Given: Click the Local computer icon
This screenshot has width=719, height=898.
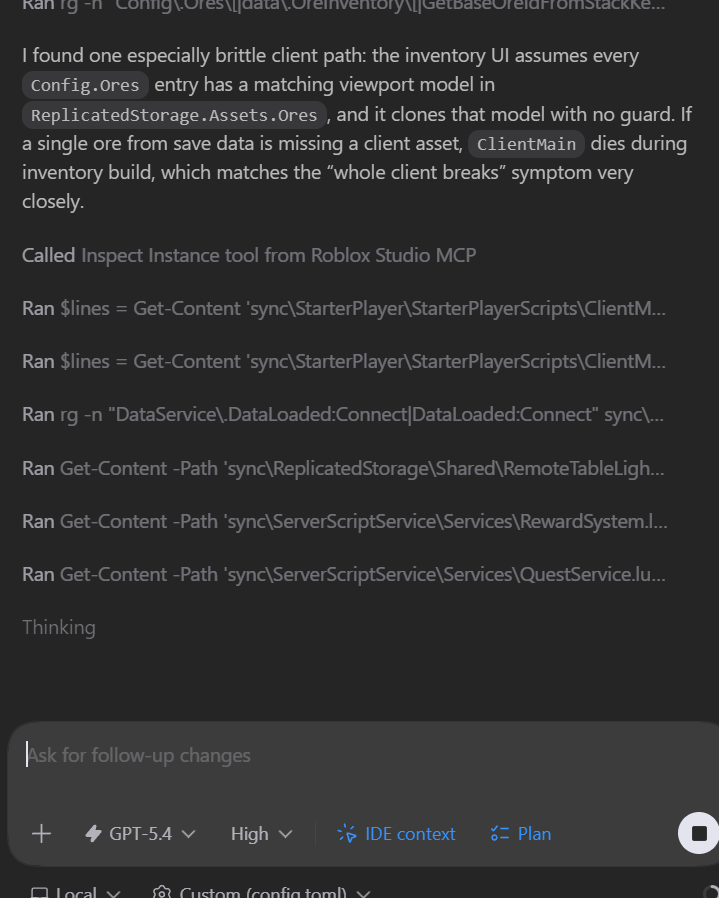Looking at the screenshot, I should pyautogui.click(x=38, y=893).
